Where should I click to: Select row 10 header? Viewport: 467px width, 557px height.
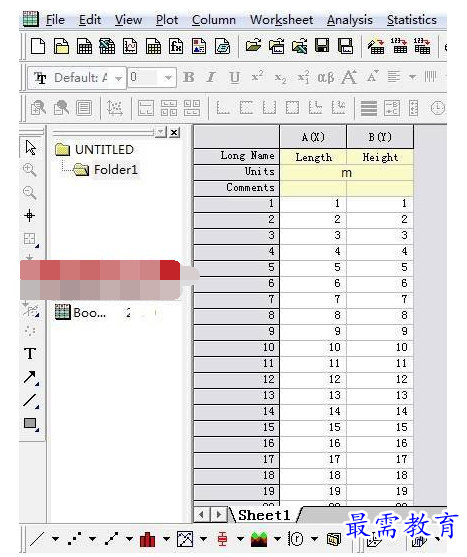[237, 347]
